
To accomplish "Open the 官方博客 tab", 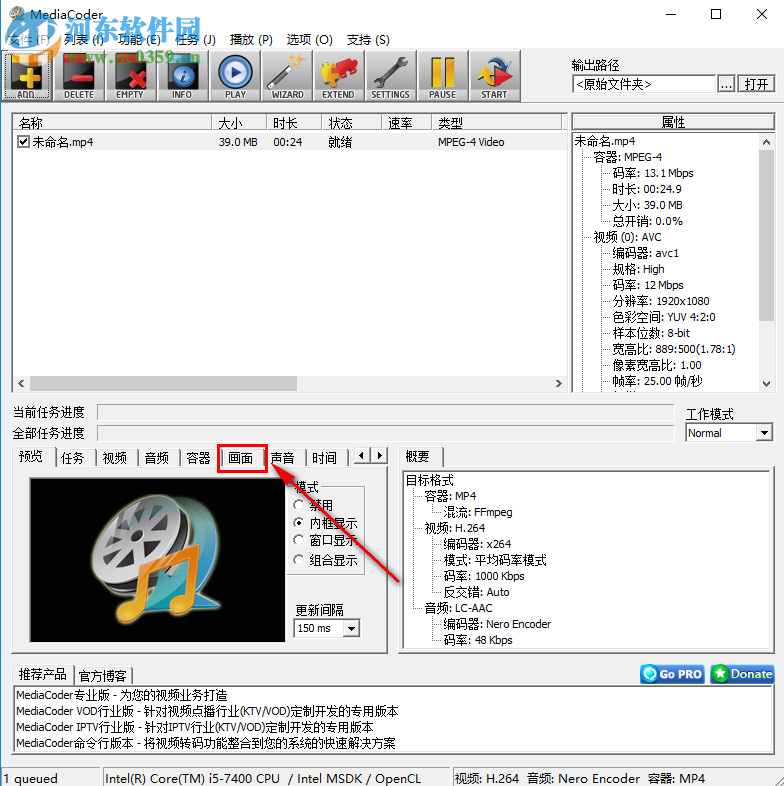I will [103, 676].
